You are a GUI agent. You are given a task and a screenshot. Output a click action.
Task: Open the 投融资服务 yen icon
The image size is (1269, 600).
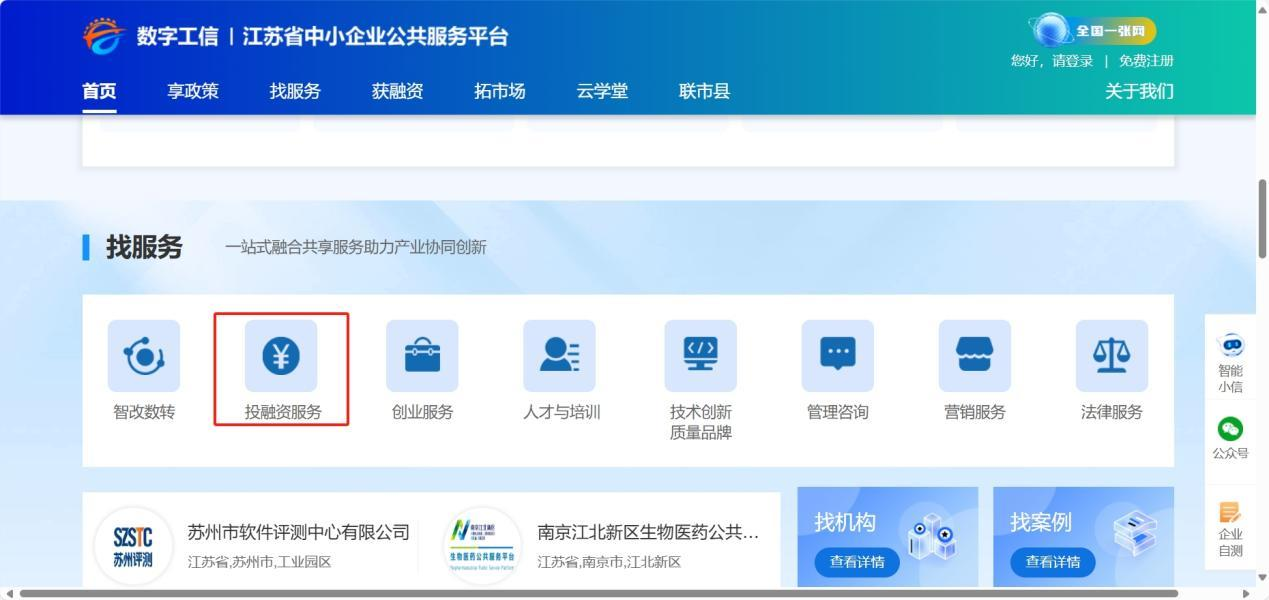point(281,356)
